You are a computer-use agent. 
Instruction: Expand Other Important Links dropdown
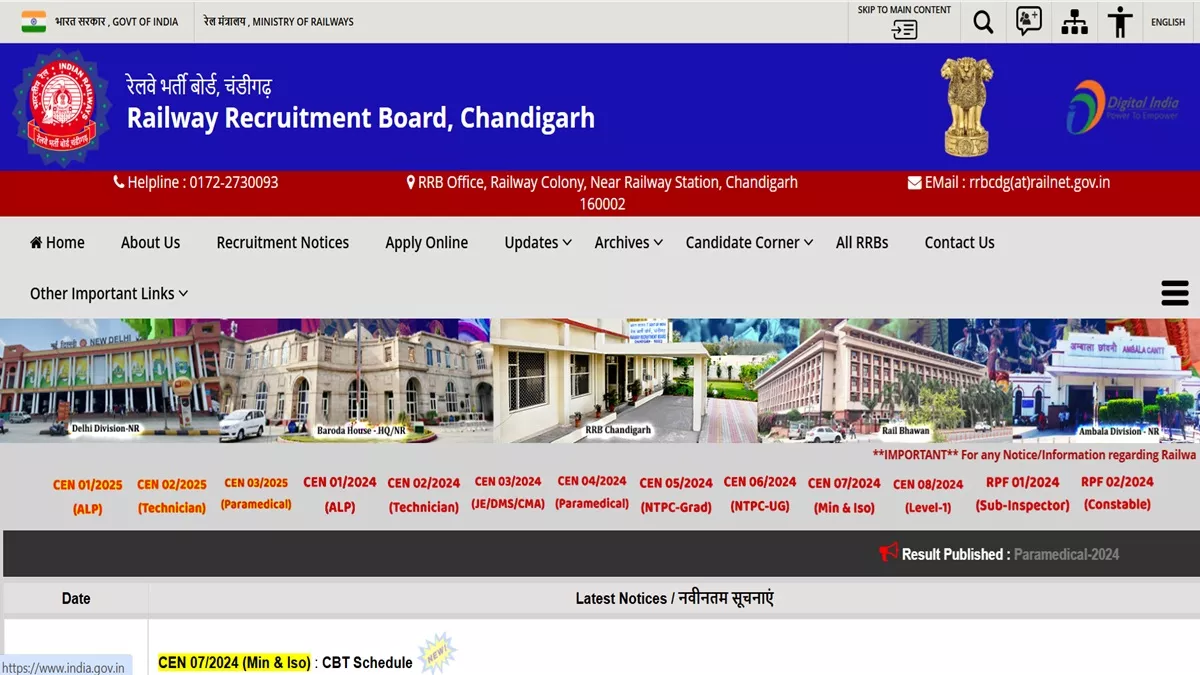(x=109, y=293)
